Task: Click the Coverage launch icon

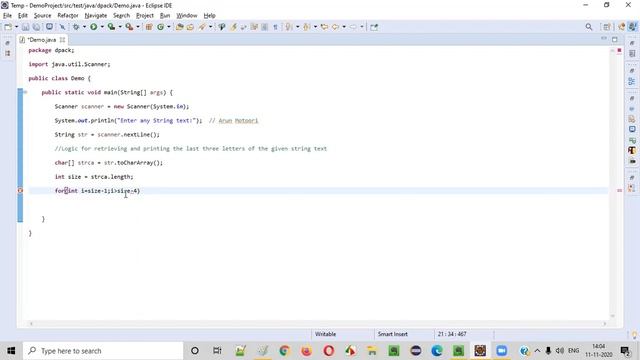Action: [x=111, y=27]
